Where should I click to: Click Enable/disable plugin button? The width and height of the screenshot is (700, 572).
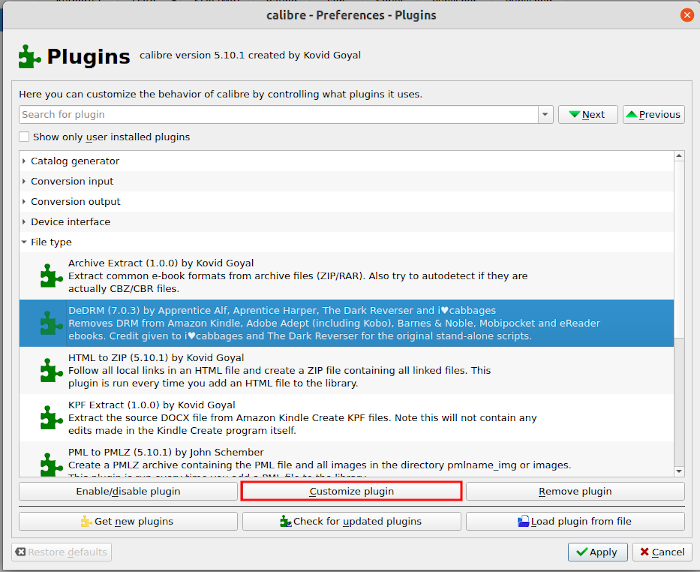point(128,491)
